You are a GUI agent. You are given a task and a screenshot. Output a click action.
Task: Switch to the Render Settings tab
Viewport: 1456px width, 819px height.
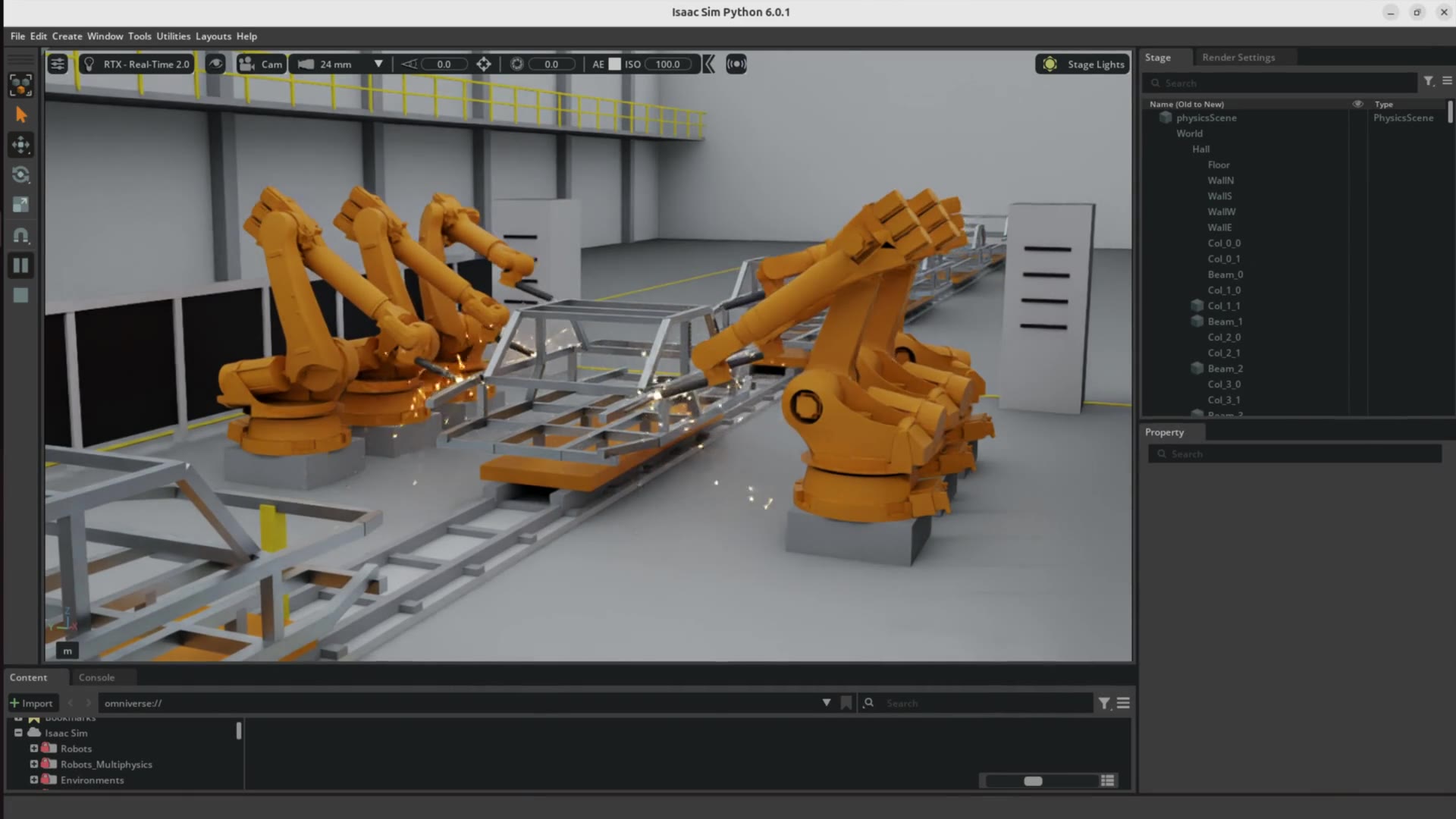tap(1238, 58)
